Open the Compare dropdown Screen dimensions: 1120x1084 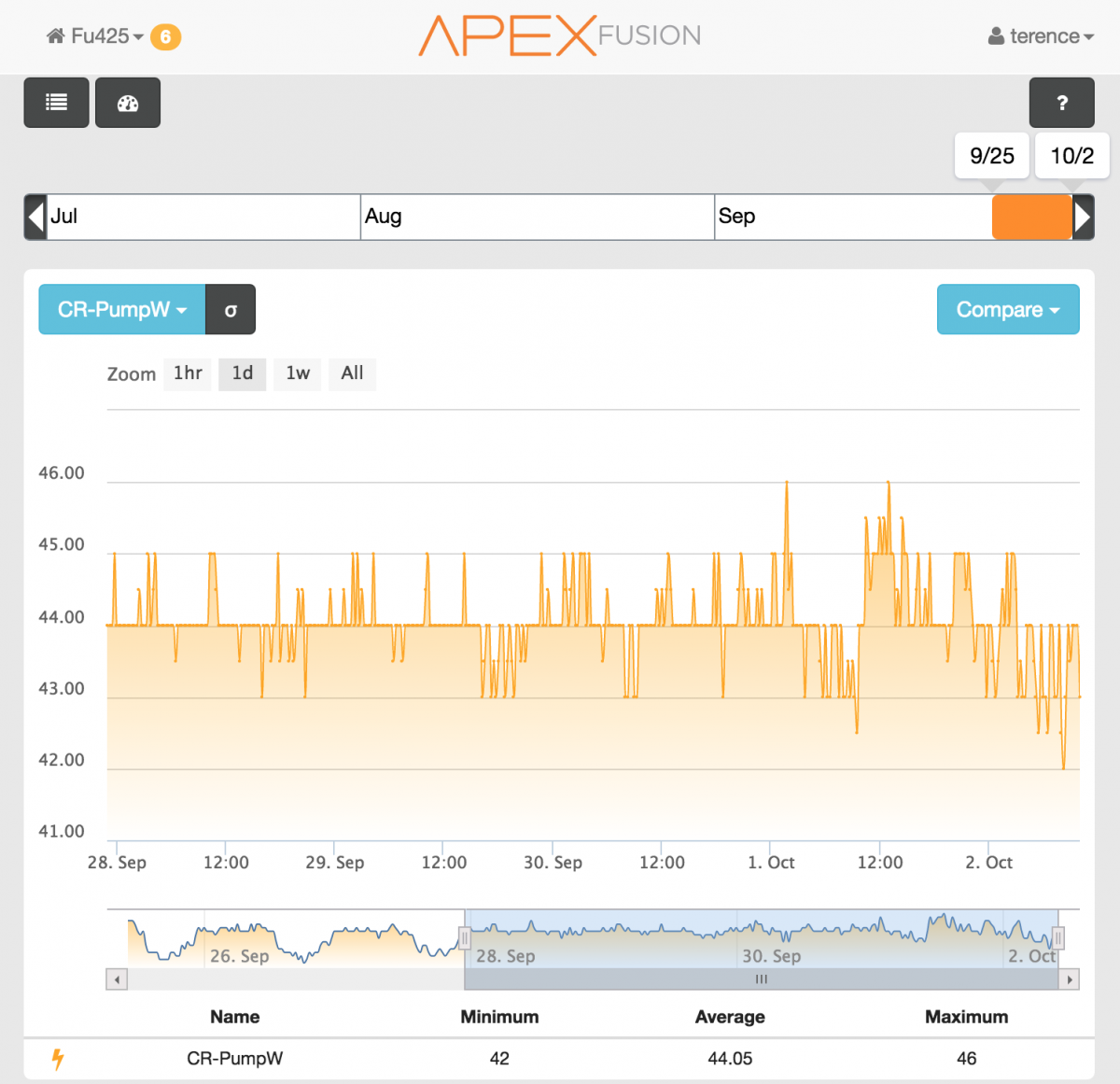click(x=1008, y=309)
